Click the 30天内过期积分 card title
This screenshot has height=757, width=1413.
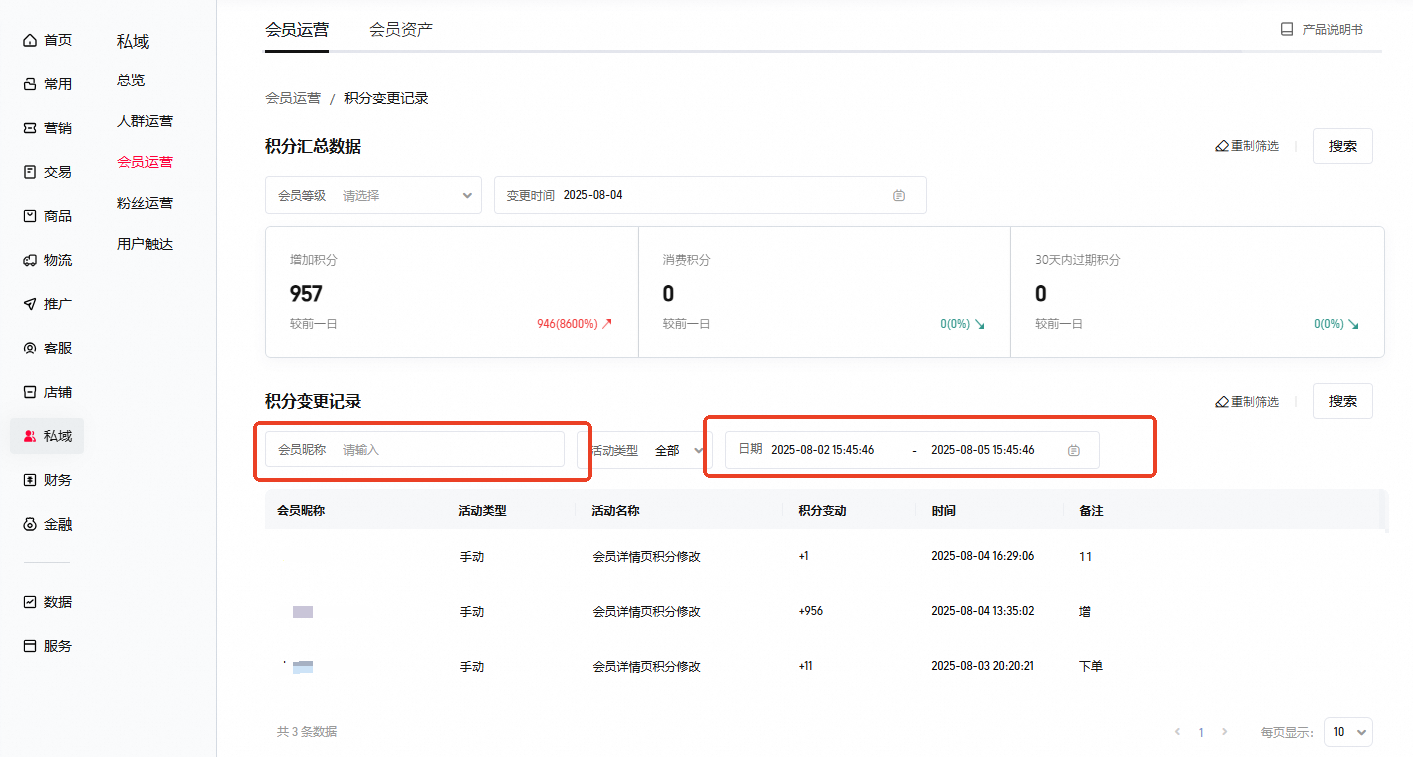(1078, 260)
